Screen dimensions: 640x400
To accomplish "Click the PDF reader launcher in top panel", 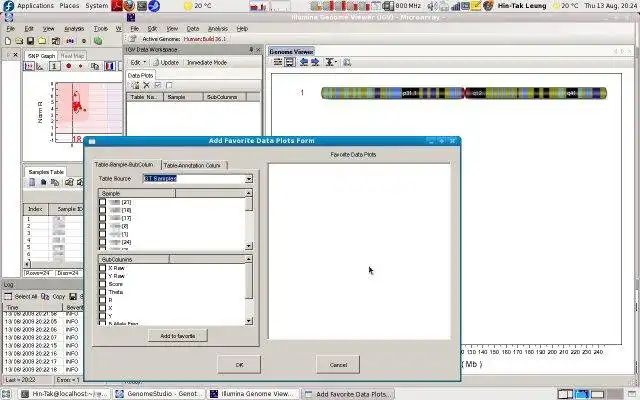I will [117, 6].
